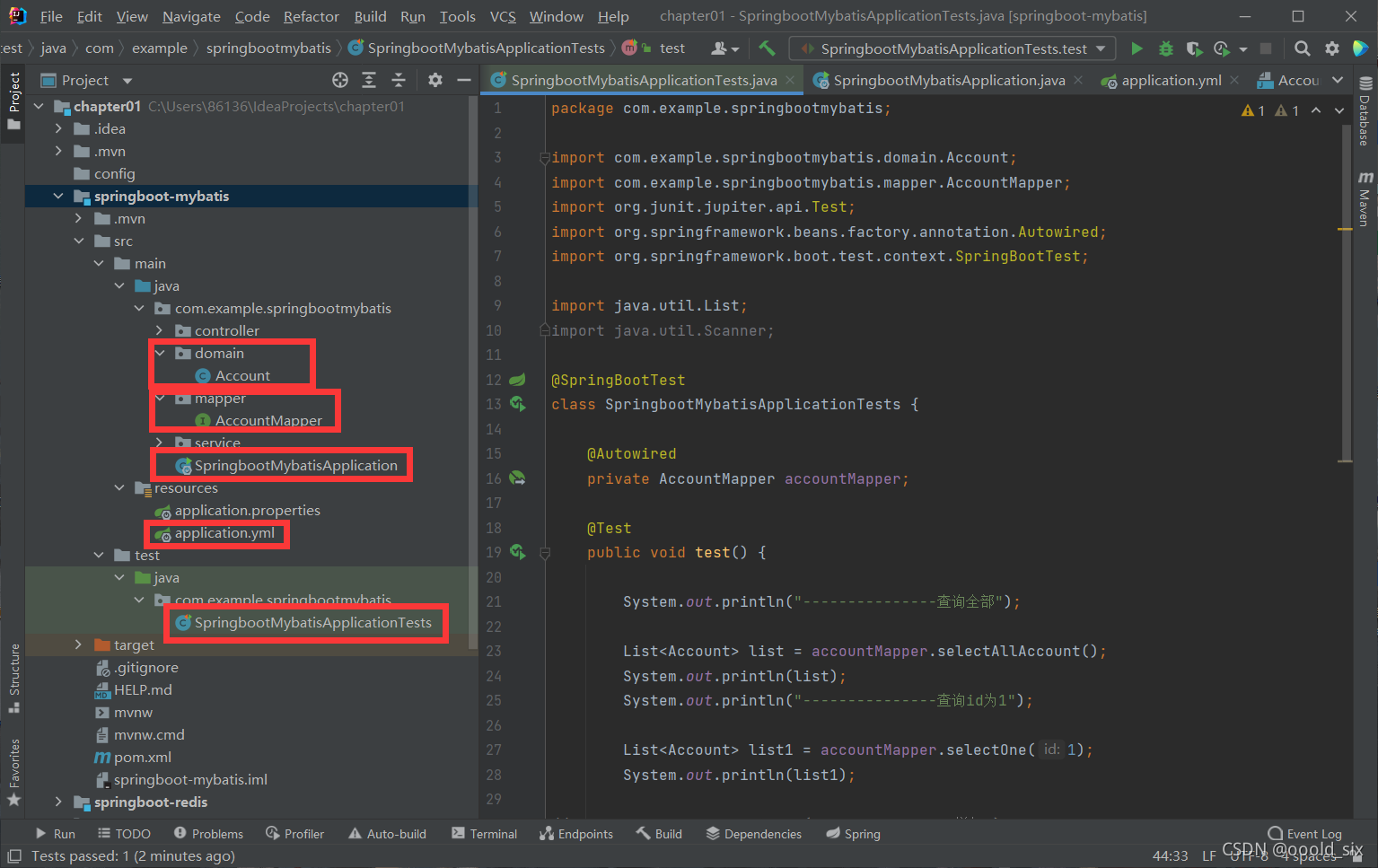Open the VCS menu
1378x868 pixels.
503,16
